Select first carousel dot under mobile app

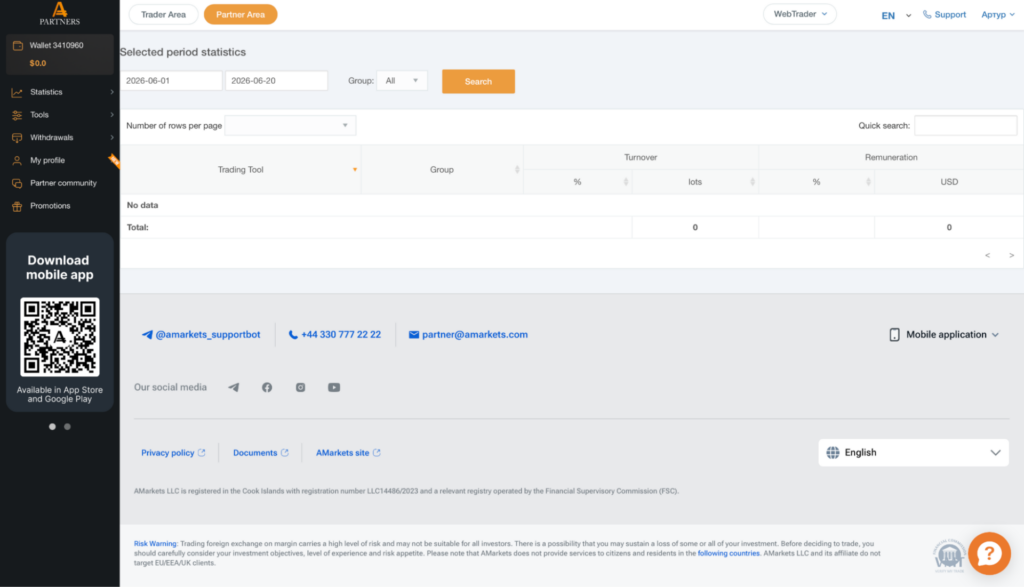coord(52,426)
